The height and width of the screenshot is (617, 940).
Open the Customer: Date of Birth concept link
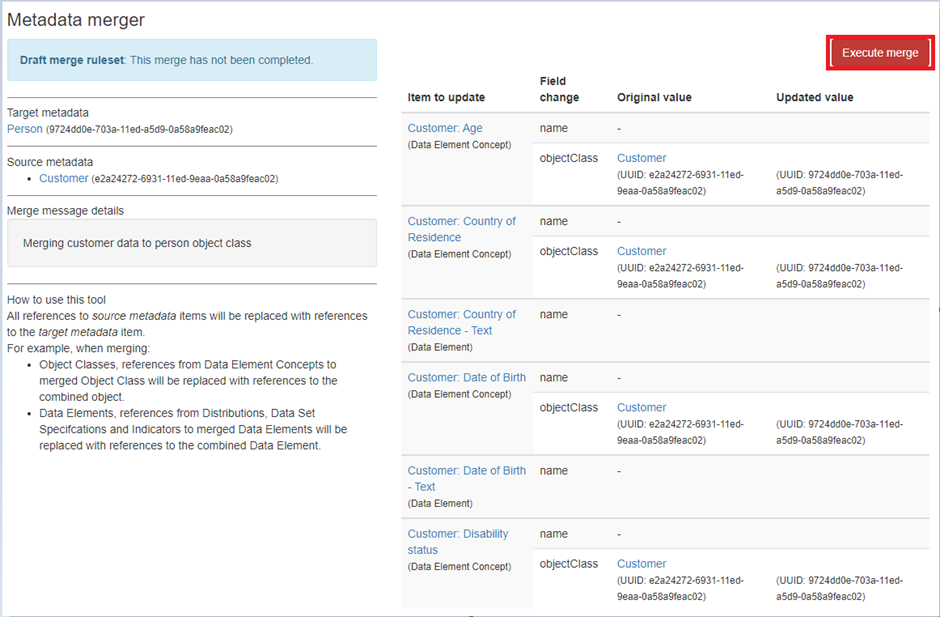466,377
